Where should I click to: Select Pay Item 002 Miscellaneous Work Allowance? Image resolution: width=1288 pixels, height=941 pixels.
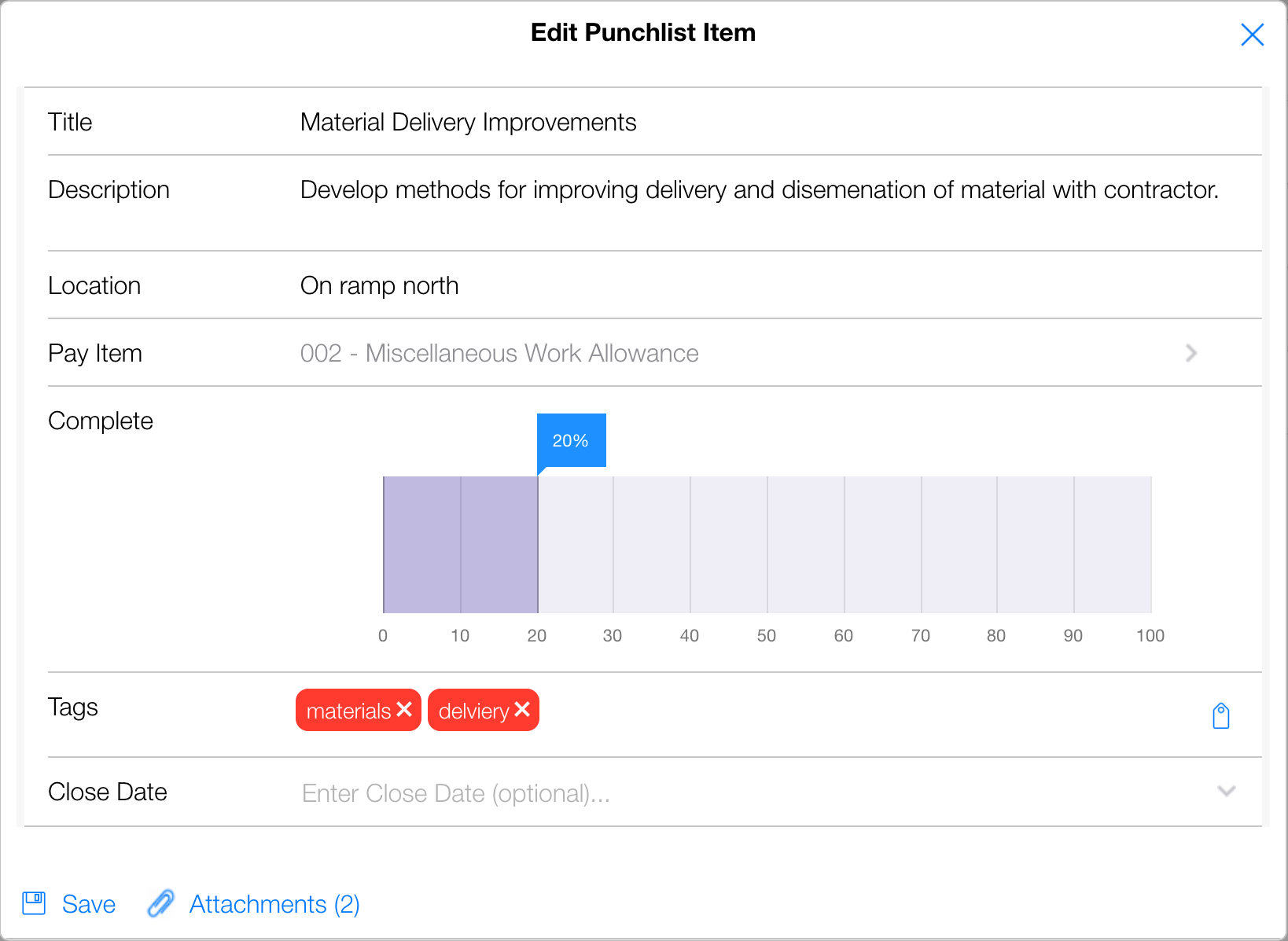click(x=499, y=353)
